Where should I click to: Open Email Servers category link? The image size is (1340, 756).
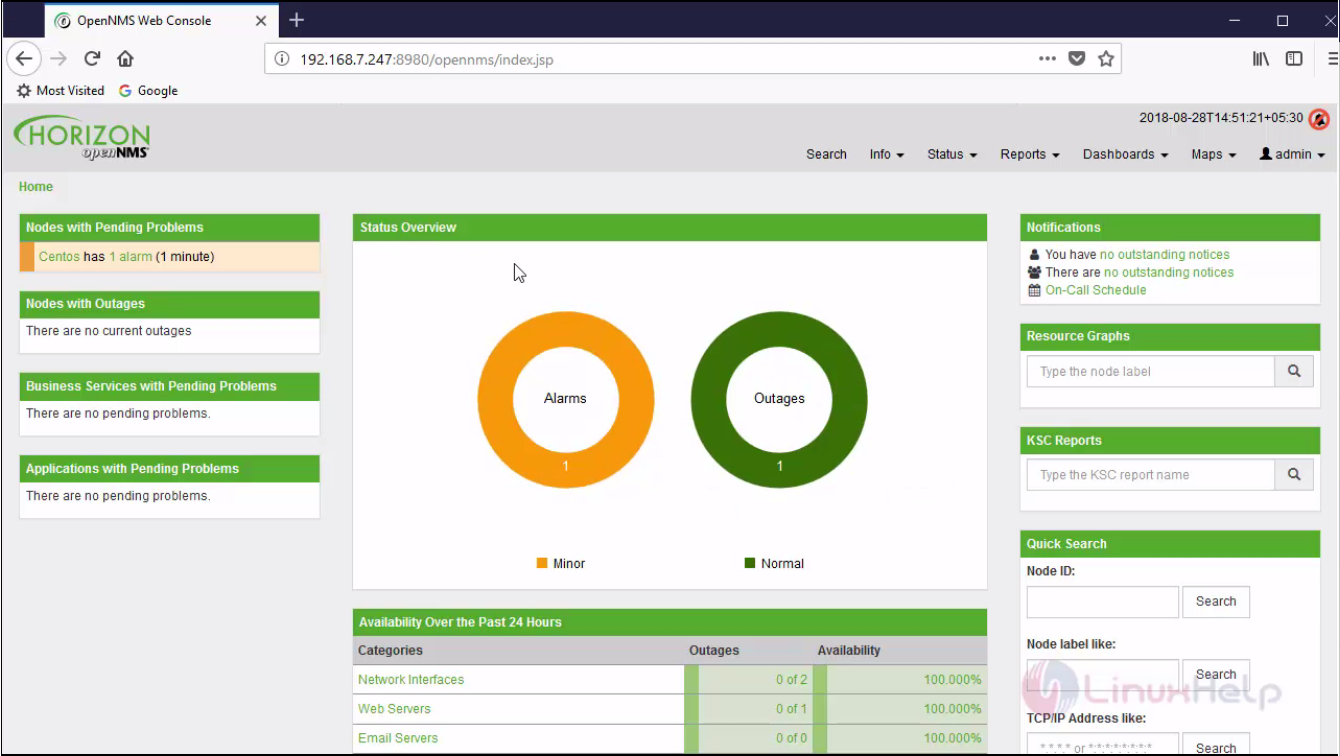398,738
